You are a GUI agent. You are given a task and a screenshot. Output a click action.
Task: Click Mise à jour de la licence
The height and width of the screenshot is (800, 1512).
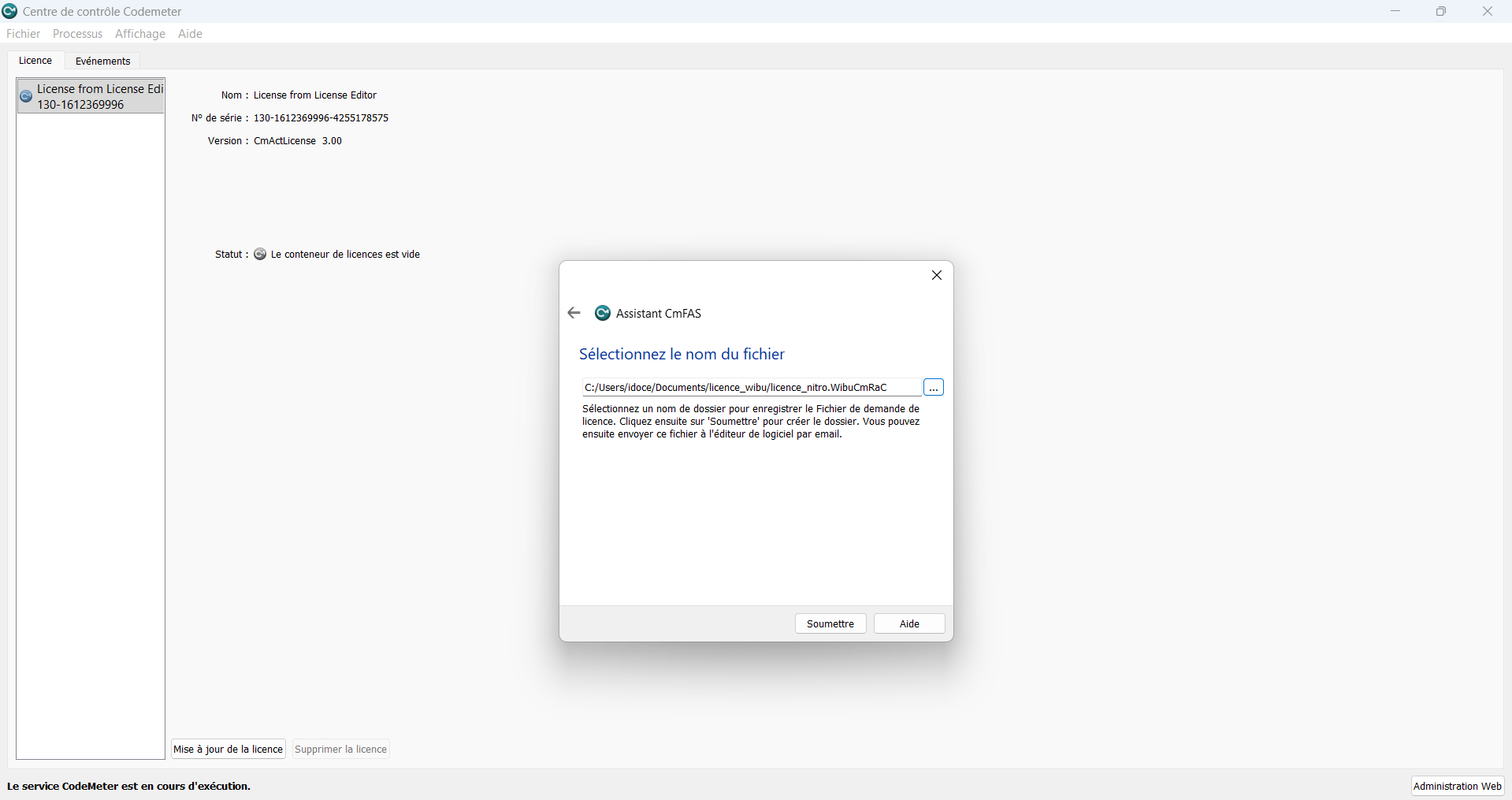[x=228, y=749]
